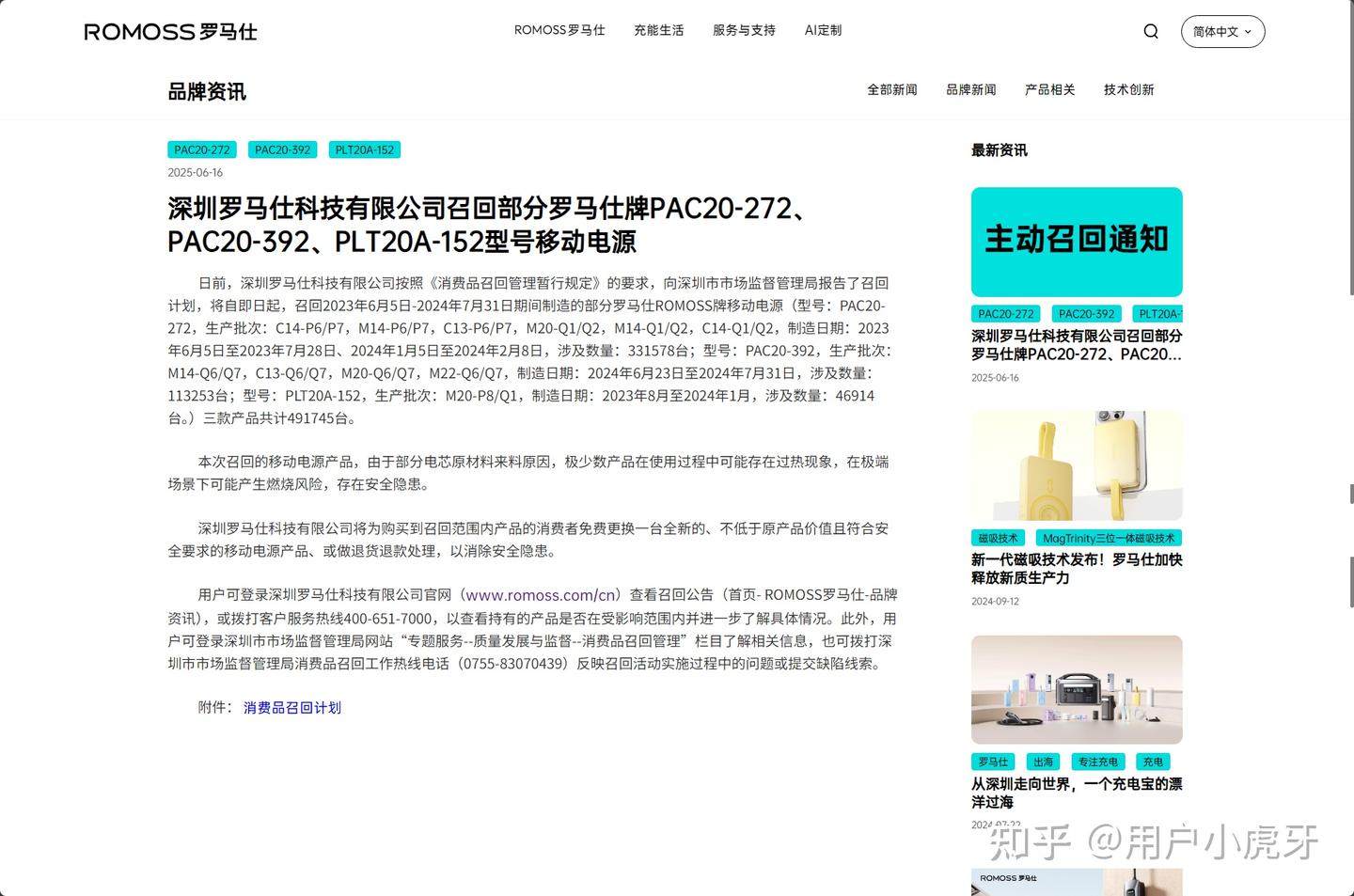Click the 专注充电 tag
This screenshot has width=1354, height=896.
point(1098,762)
